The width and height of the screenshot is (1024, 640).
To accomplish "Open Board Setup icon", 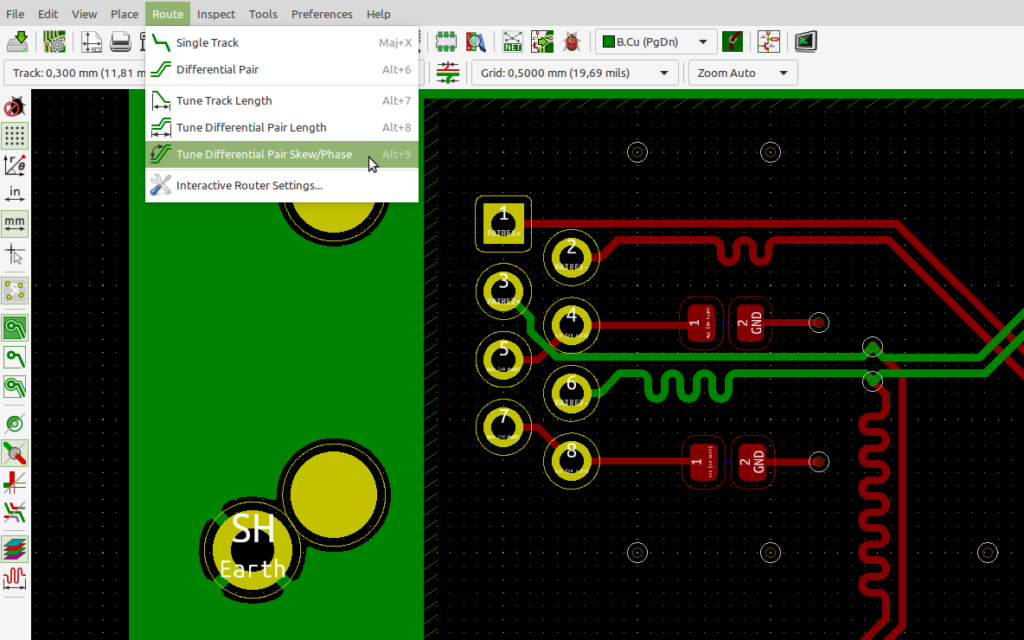I will coord(54,42).
